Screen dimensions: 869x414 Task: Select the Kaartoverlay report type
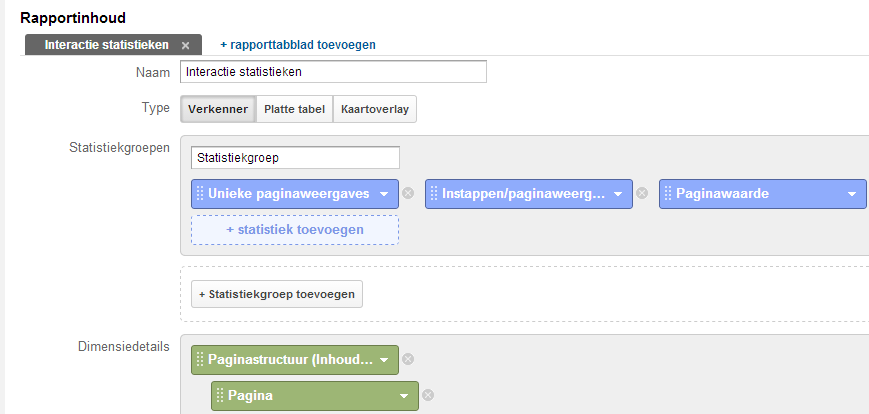[375, 109]
